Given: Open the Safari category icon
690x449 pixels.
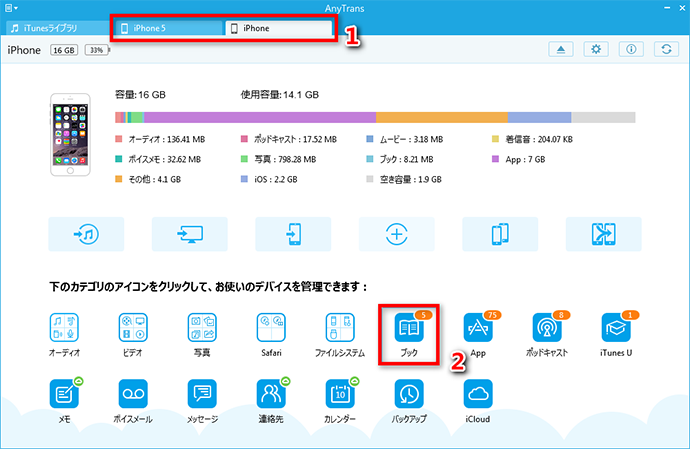Looking at the screenshot, I should (271, 328).
